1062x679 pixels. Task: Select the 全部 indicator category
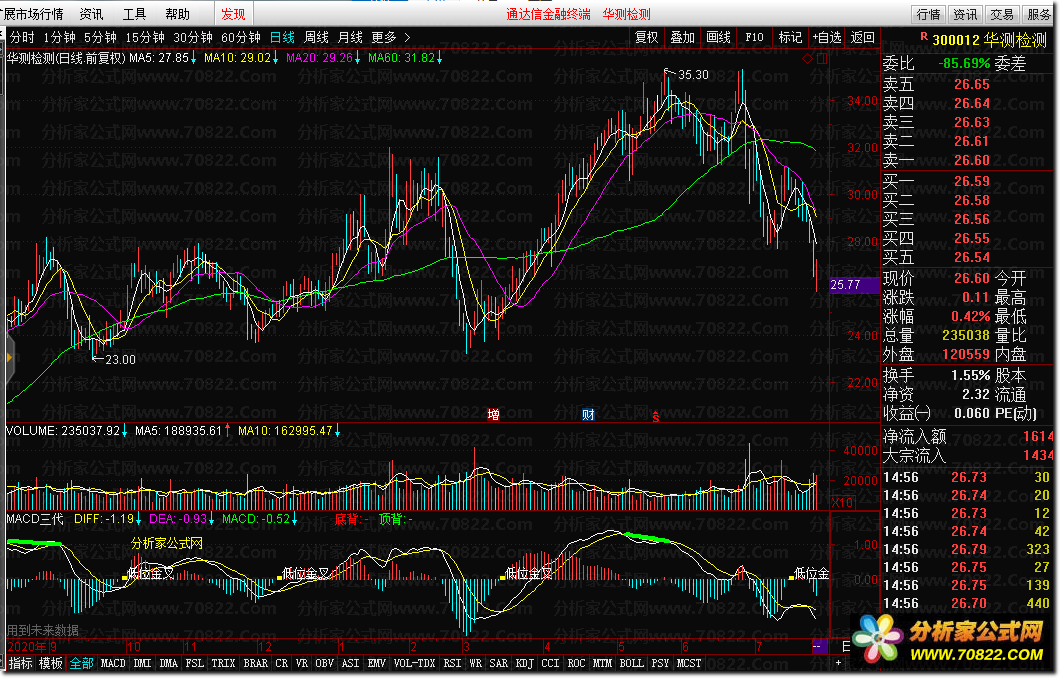click(81, 663)
